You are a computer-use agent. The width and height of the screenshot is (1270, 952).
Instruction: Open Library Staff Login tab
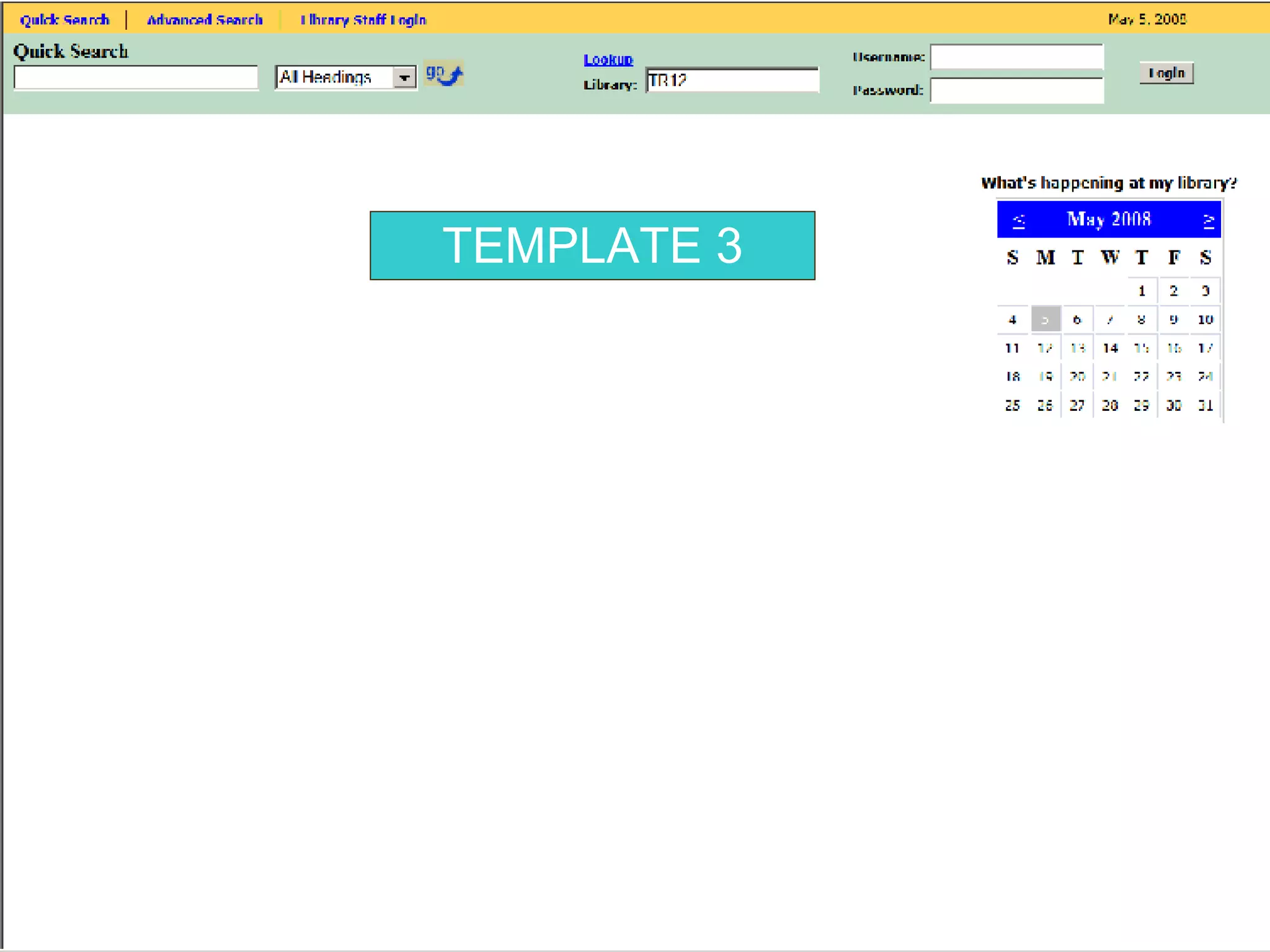click(363, 20)
